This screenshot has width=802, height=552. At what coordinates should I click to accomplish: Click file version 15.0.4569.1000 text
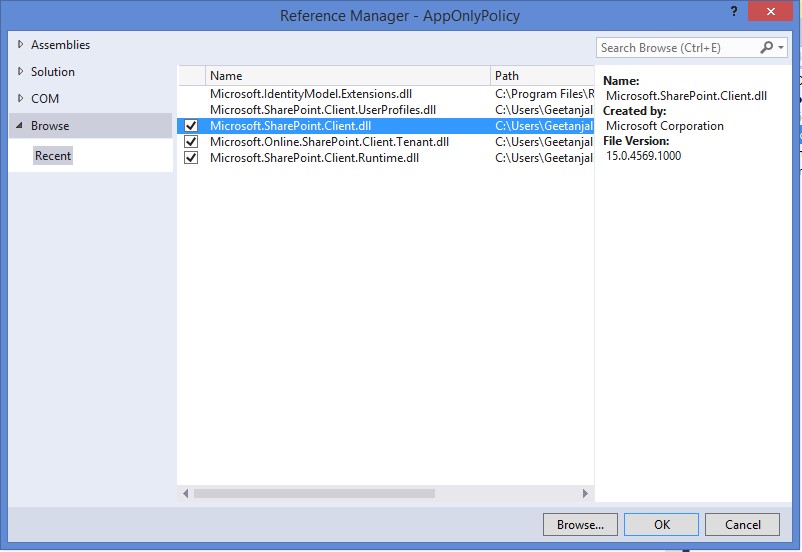(643, 156)
